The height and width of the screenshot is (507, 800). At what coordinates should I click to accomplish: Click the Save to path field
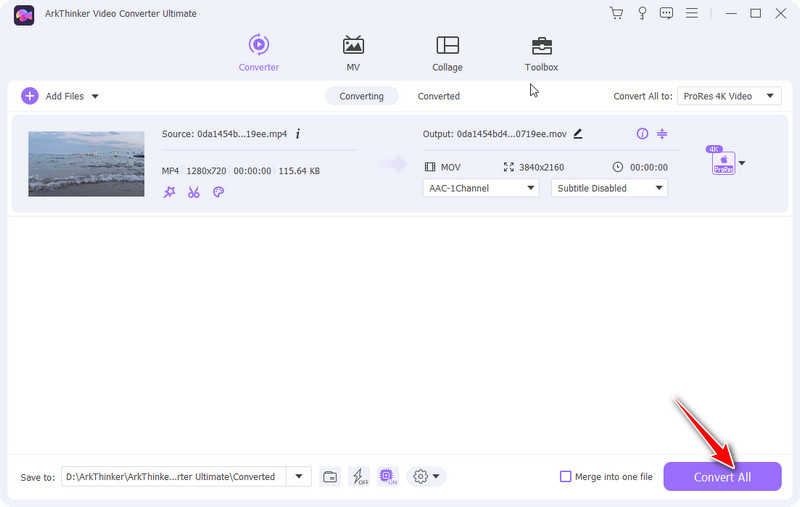(173, 476)
